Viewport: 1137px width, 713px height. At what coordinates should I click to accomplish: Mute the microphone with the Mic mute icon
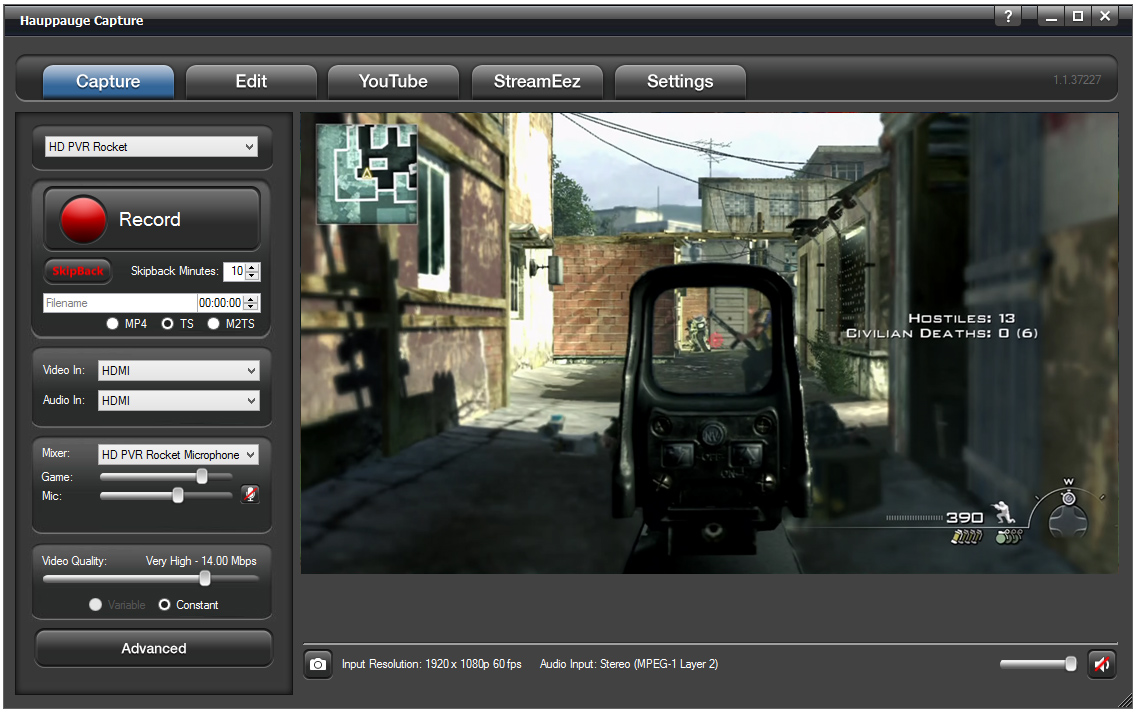(250, 495)
